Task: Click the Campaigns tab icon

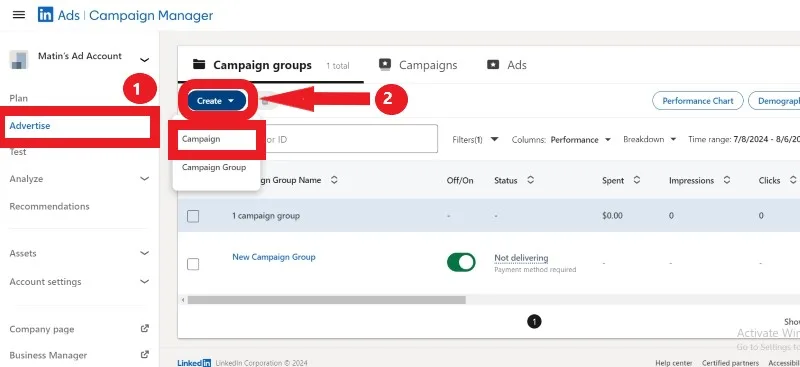Action: coord(385,64)
